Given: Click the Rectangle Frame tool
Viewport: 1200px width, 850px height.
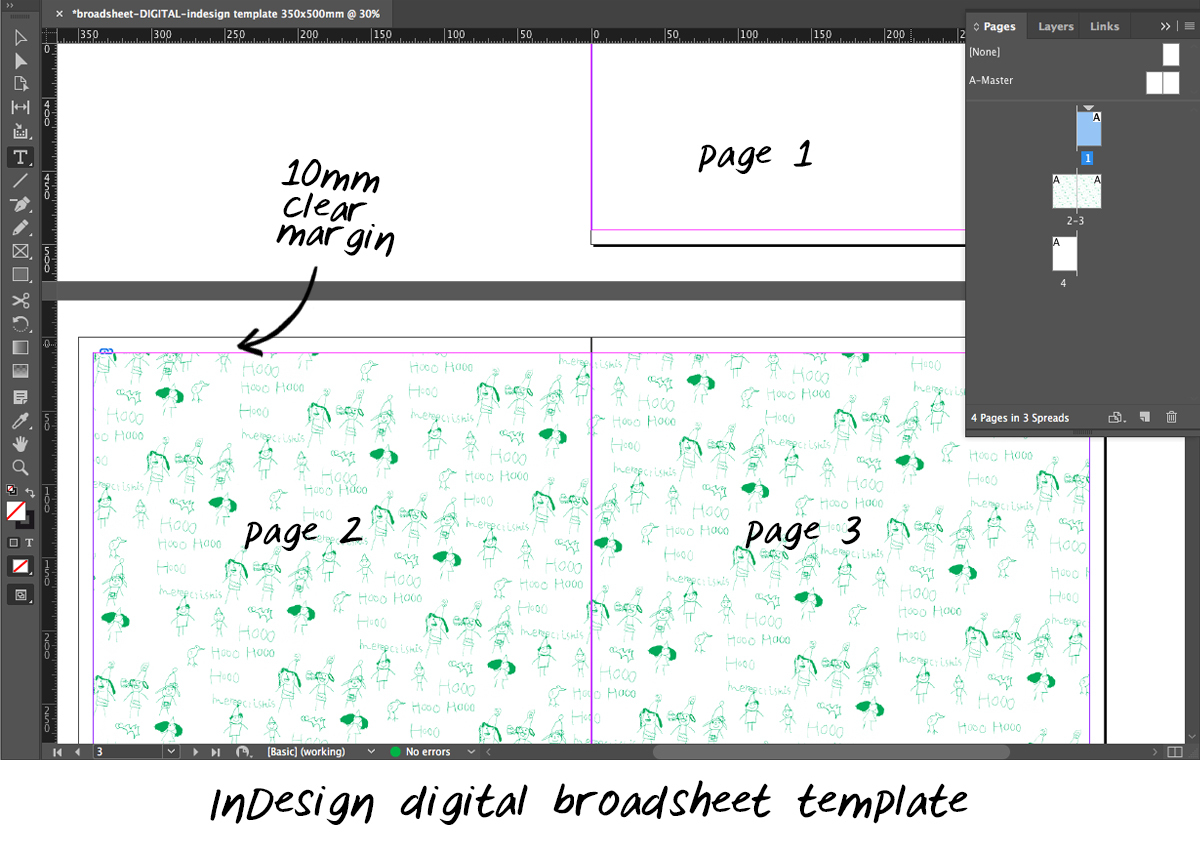Looking at the screenshot, I should (20, 252).
